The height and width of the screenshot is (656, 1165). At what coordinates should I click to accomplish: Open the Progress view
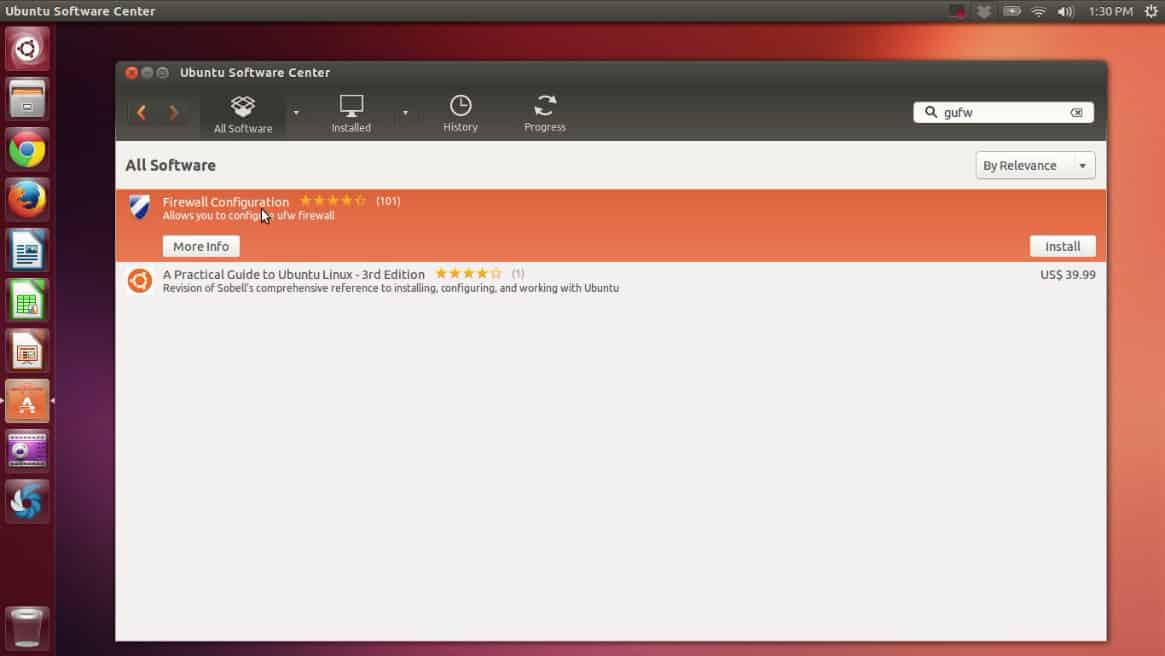coord(545,114)
